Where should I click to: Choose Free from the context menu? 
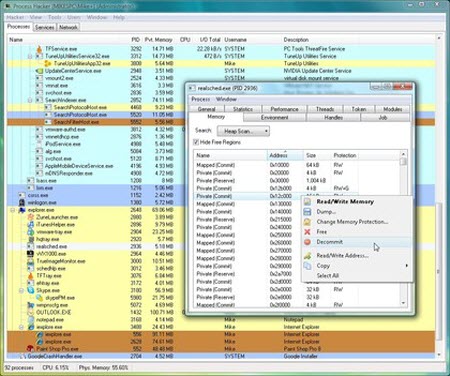coord(357,232)
